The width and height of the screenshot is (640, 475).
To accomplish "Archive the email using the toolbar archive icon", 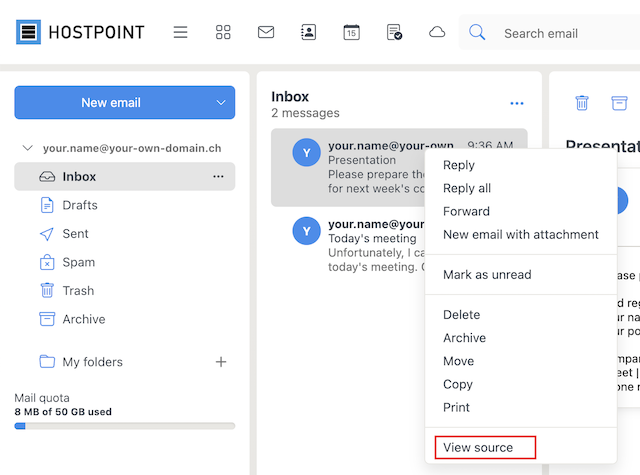I will (x=619, y=102).
